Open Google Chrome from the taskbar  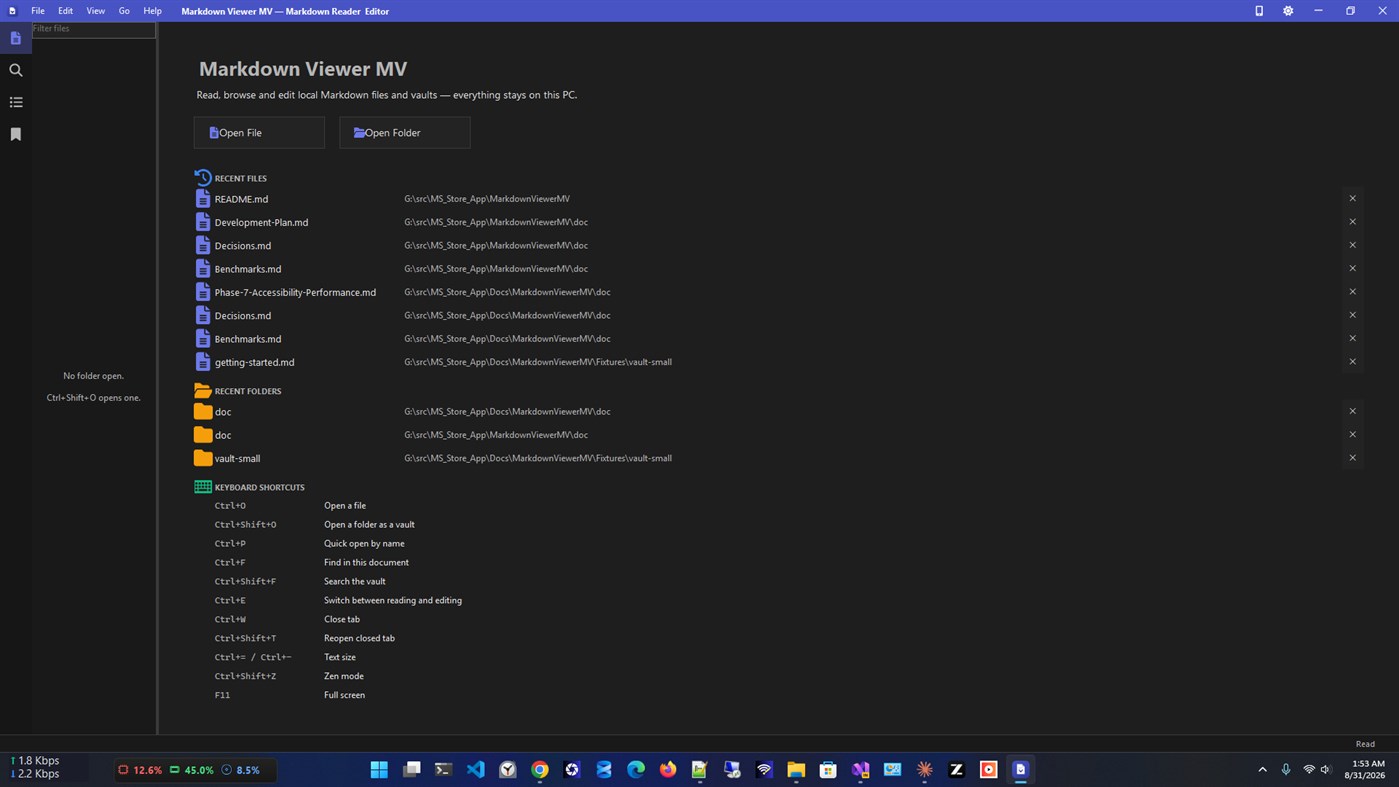click(540, 769)
